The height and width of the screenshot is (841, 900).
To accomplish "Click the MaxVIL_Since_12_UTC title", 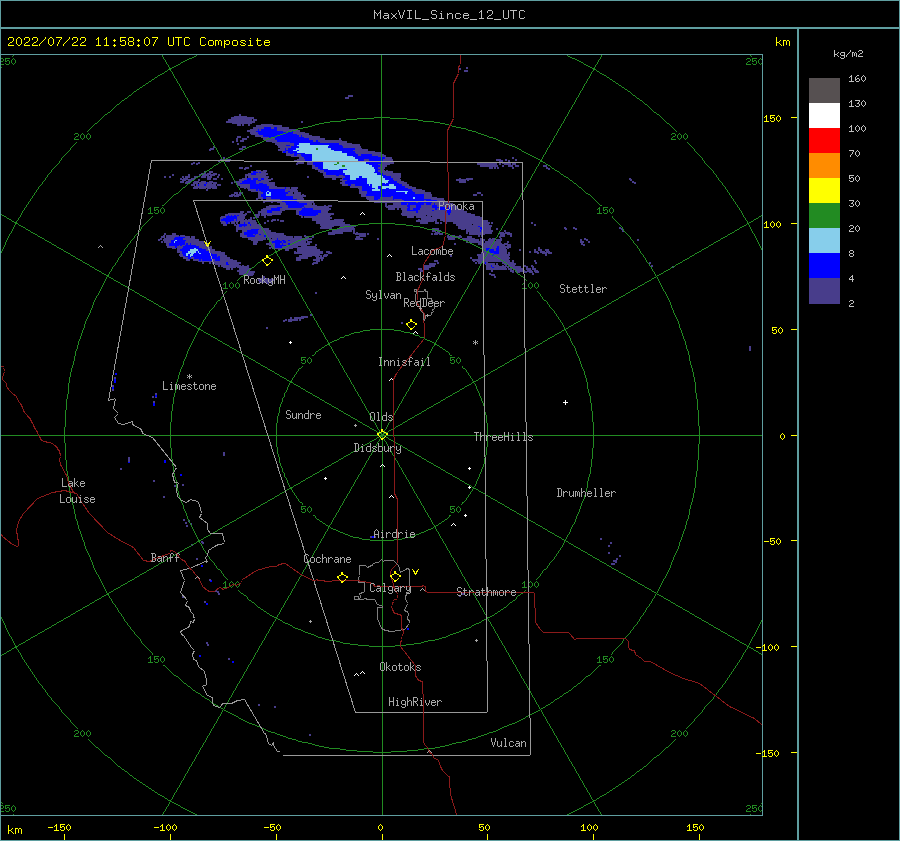I will 449,15.
